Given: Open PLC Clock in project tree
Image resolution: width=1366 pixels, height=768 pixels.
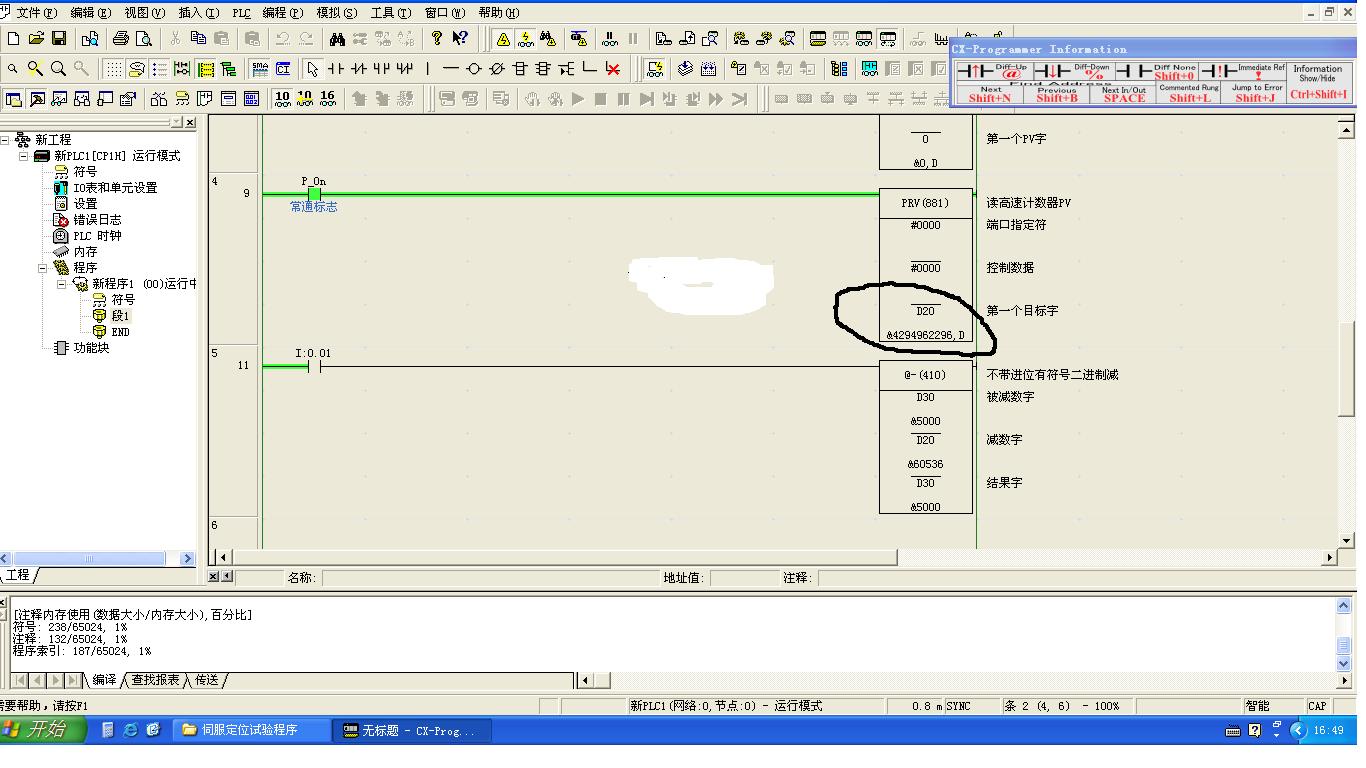Looking at the screenshot, I should (x=97, y=236).
